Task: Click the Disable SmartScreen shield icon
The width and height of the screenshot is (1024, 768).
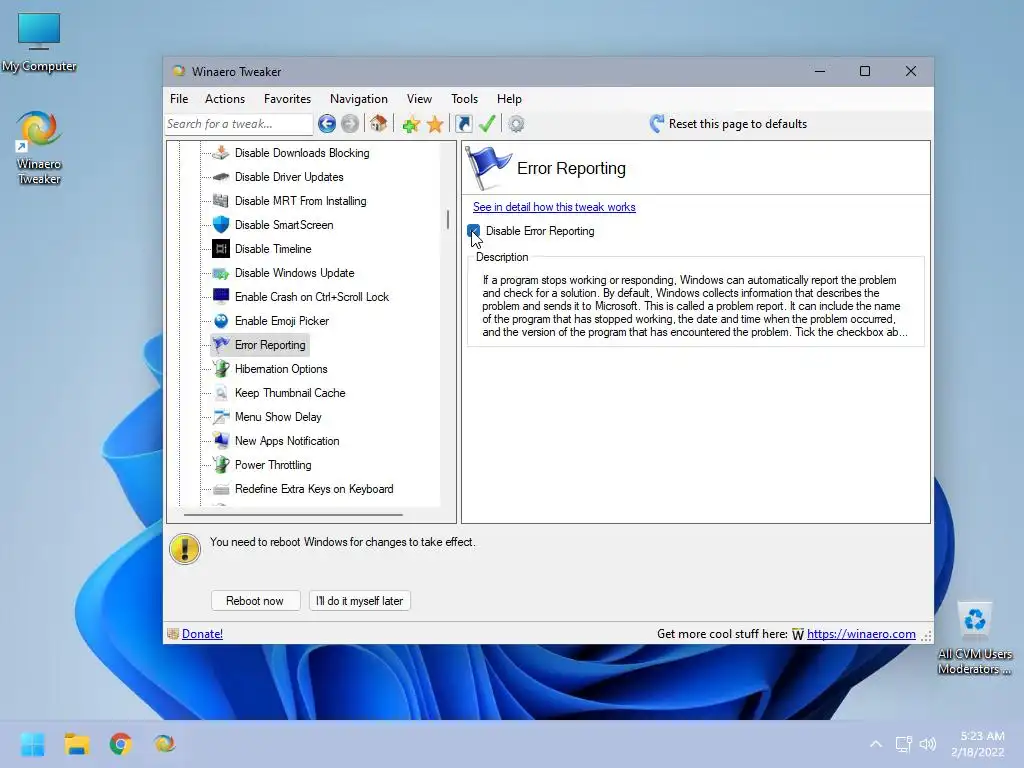Action: pos(221,225)
